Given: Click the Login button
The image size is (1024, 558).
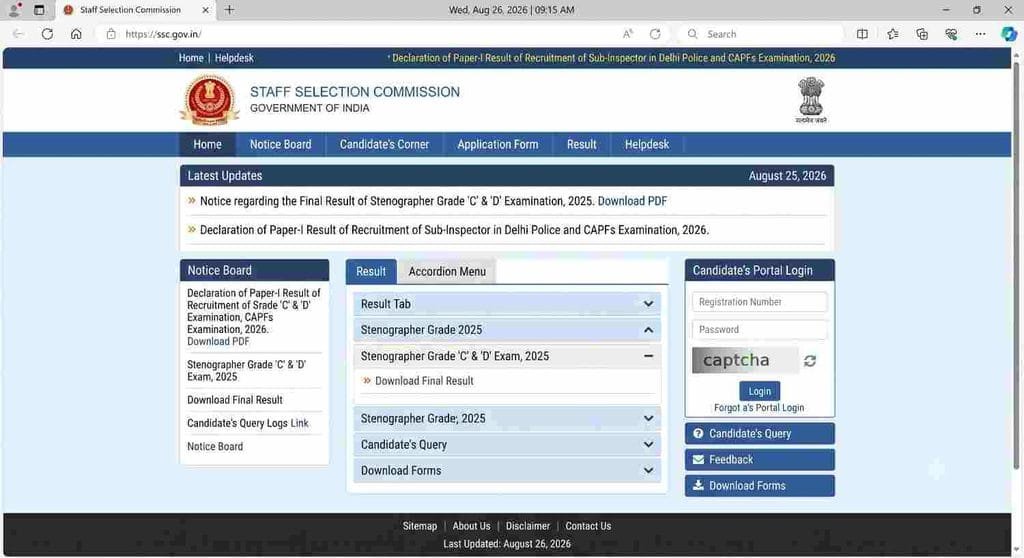Looking at the screenshot, I should coord(760,391).
